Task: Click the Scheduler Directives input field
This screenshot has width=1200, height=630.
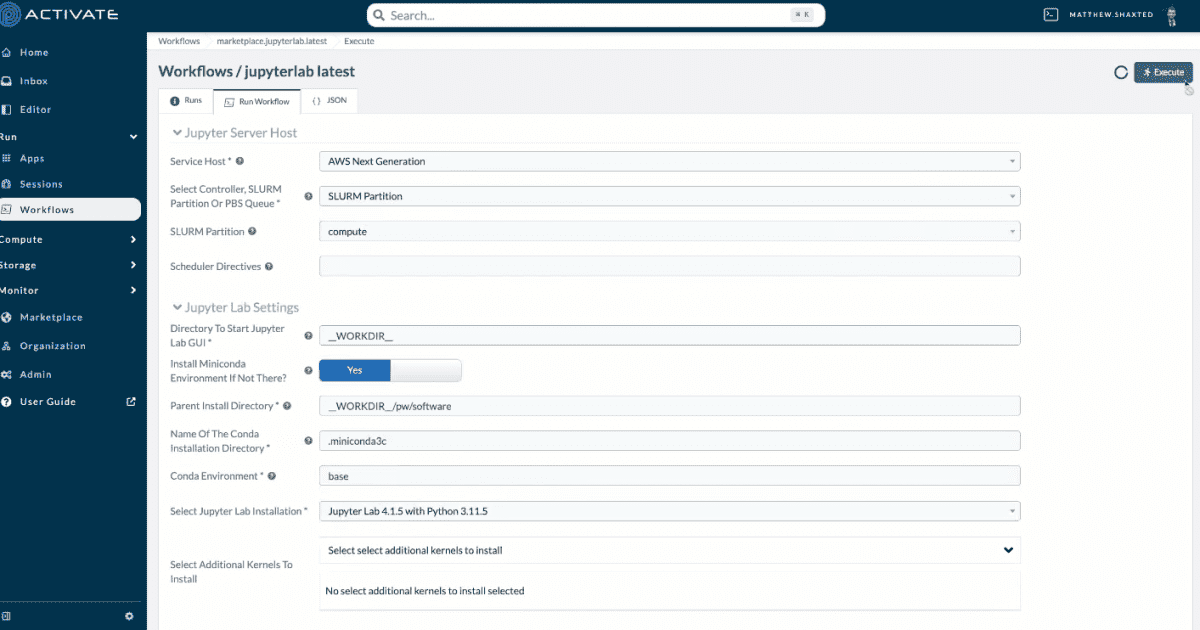Action: point(670,266)
